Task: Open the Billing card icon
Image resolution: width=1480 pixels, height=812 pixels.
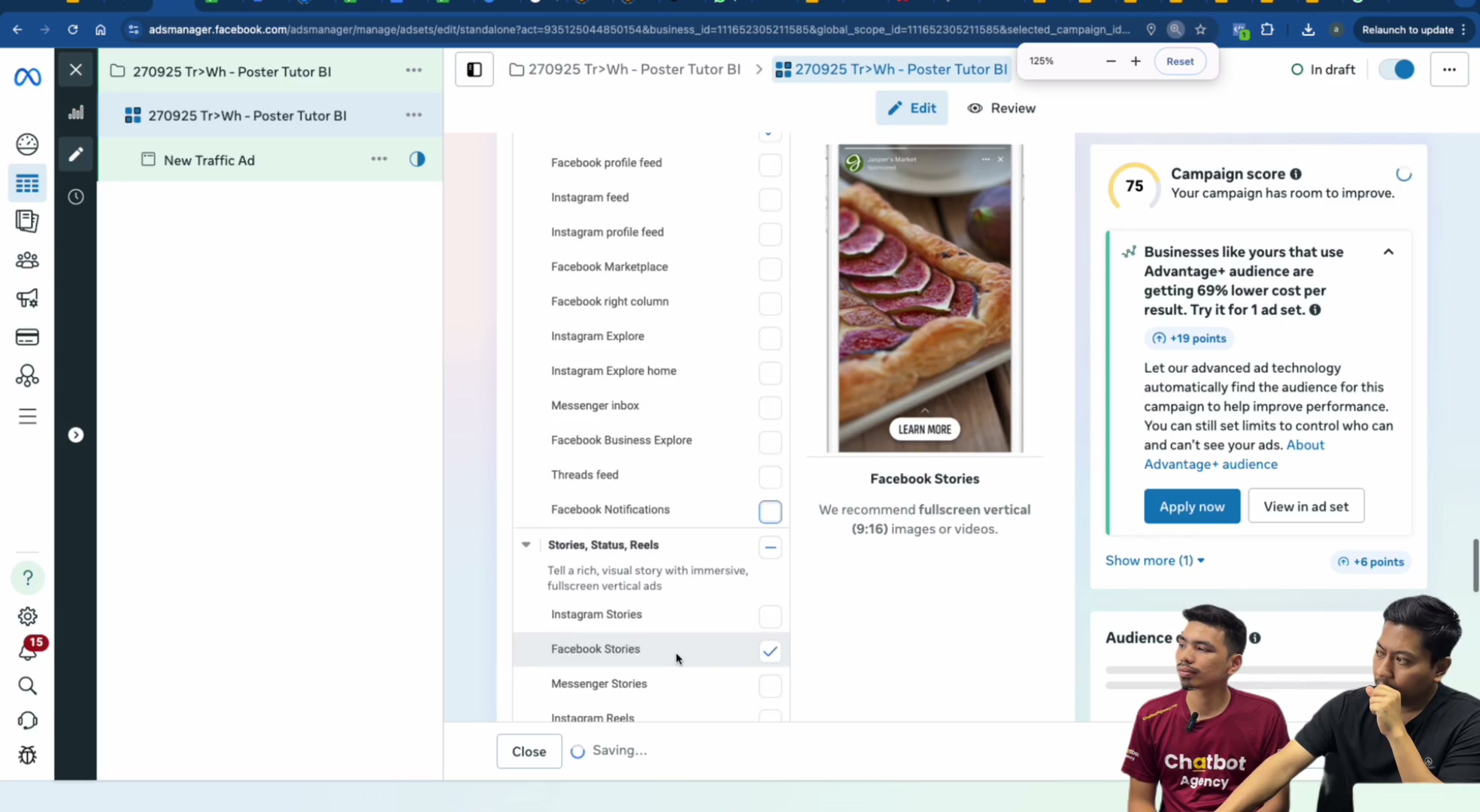Action: (27, 337)
